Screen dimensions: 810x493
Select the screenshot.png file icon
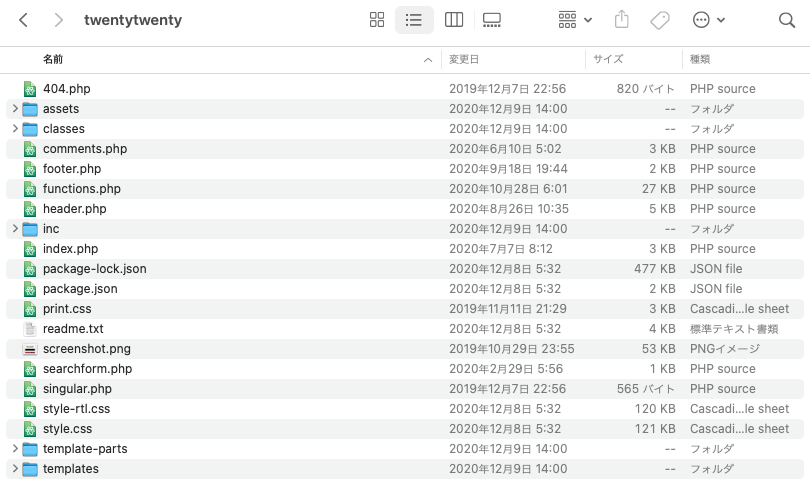[30, 349]
